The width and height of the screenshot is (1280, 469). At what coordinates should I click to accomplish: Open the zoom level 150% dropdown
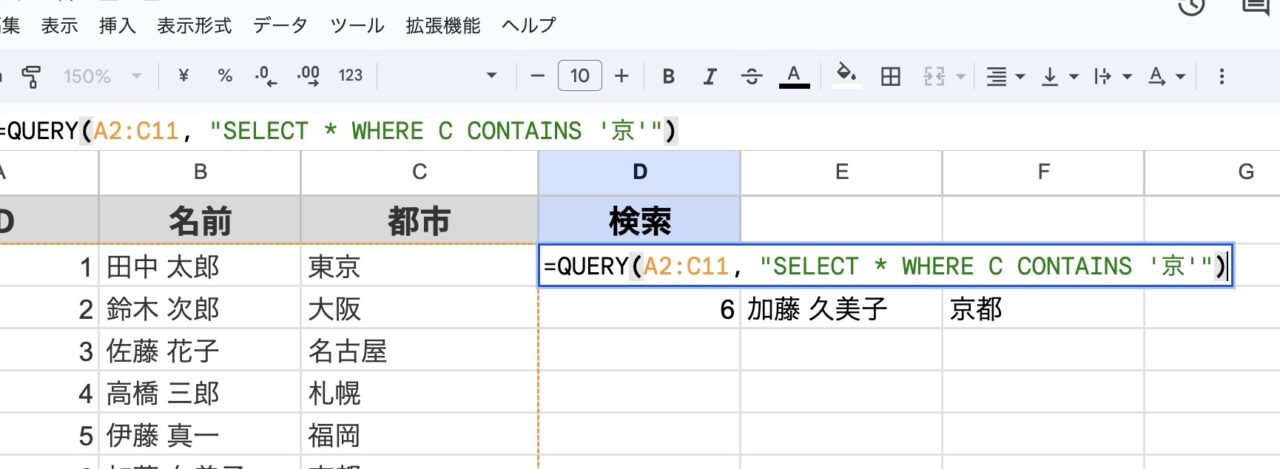(x=104, y=76)
